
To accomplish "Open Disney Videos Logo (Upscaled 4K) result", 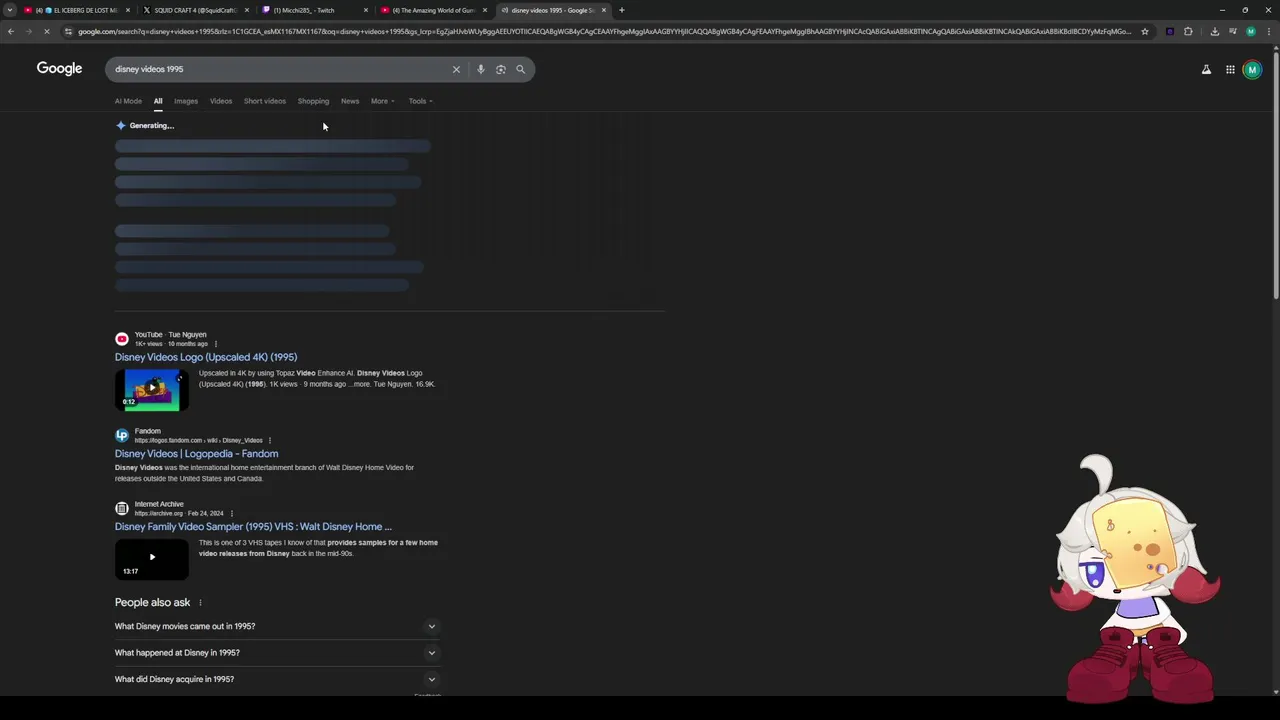I will point(206,357).
